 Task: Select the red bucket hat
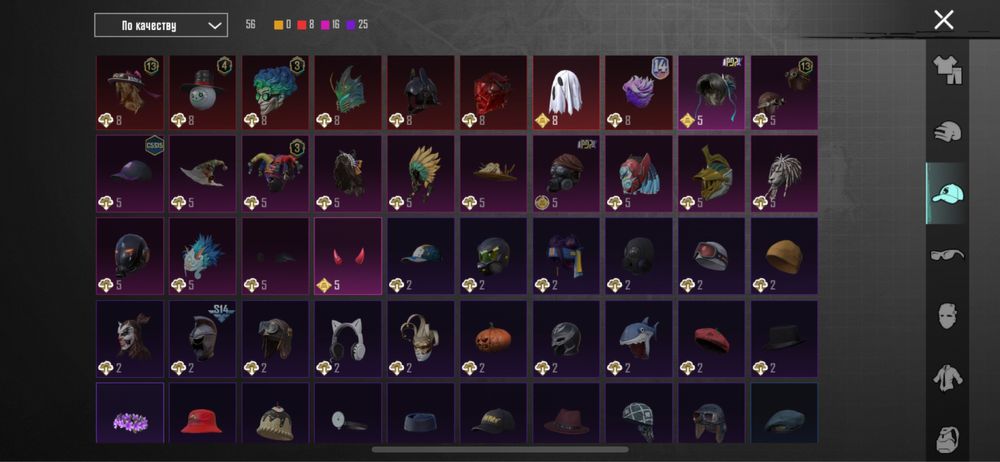coord(202,413)
